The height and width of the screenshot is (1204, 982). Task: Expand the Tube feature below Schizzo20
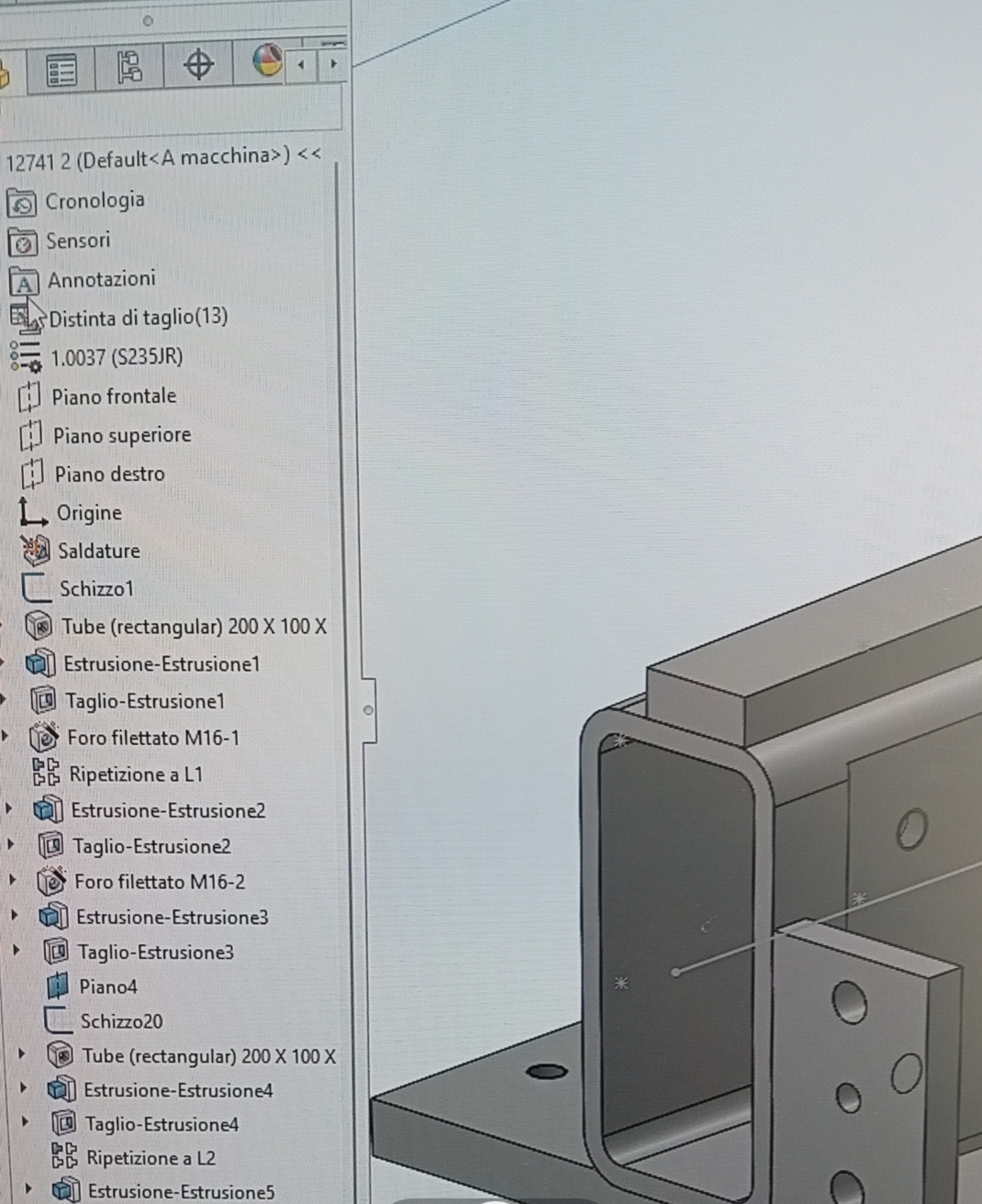(21, 1054)
